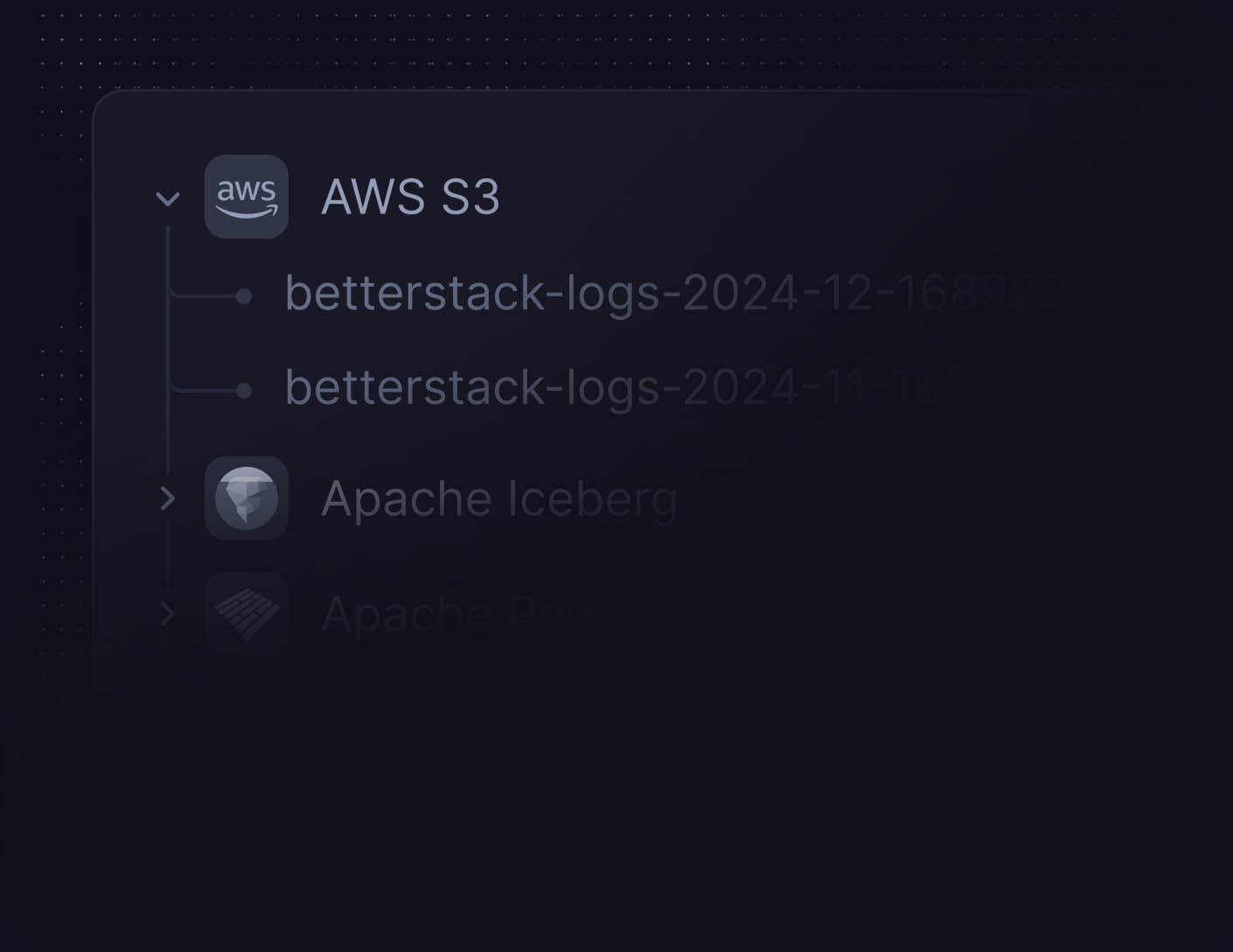
Task: Click the branch line to betterstack-logs-2024-11
Action: (203, 390)
